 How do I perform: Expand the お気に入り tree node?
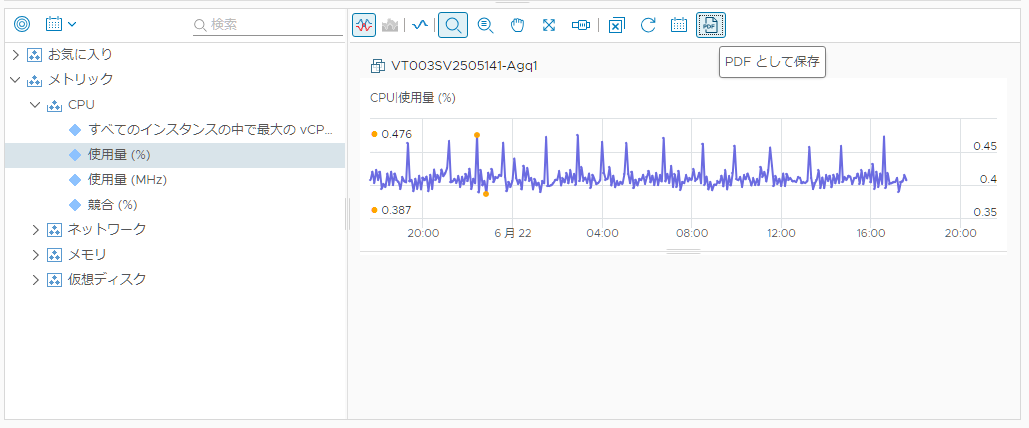(16, 54)
